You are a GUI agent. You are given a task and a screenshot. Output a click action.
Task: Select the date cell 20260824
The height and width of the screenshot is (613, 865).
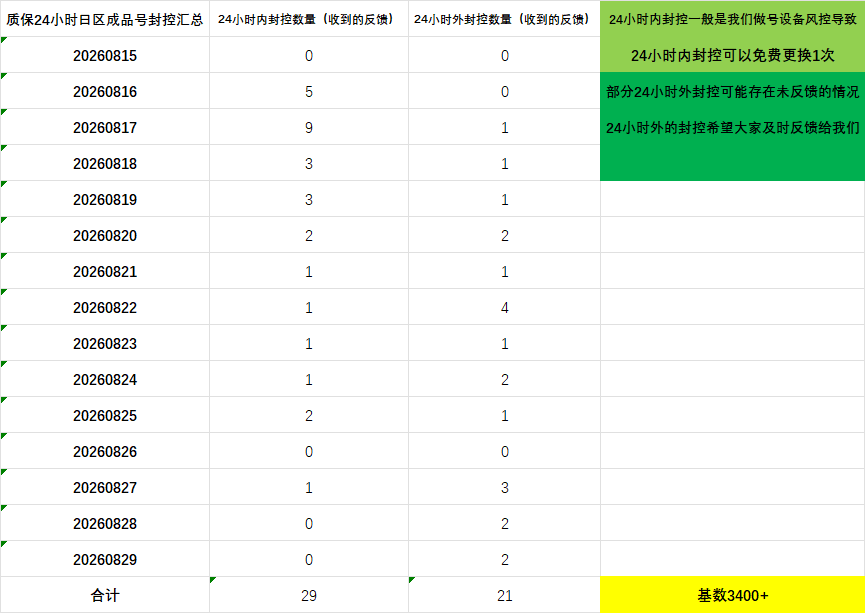tap(105, 379)
